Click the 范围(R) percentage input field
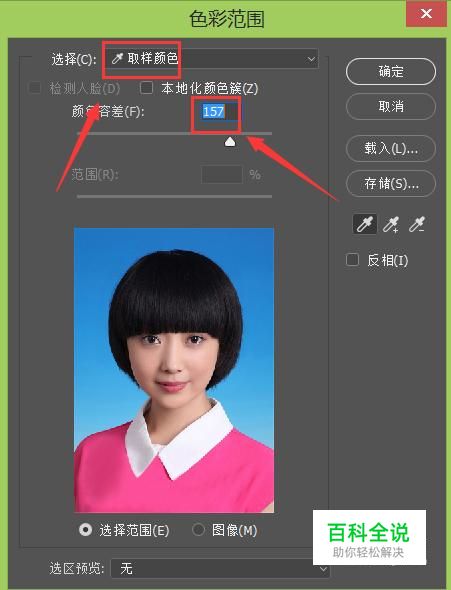This screenshot has height=590, width=451. (x=222, y=175)
